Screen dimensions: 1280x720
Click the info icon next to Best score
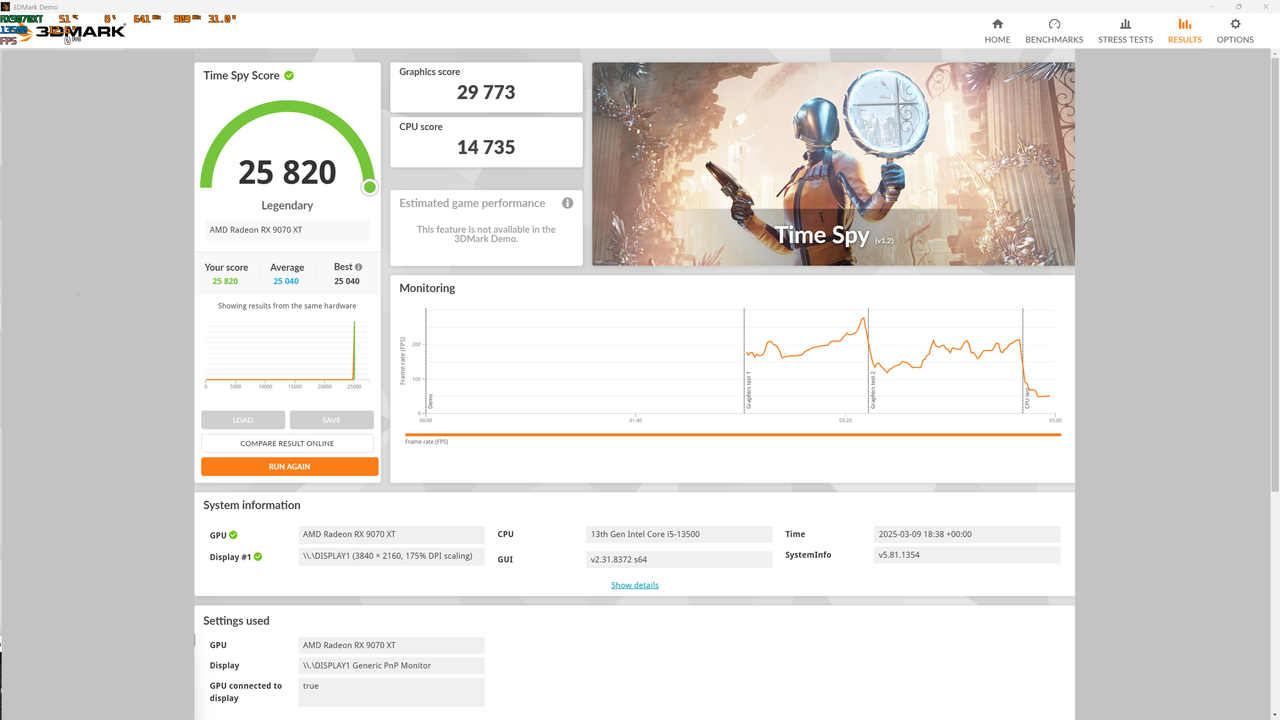[x=358, y=267]
